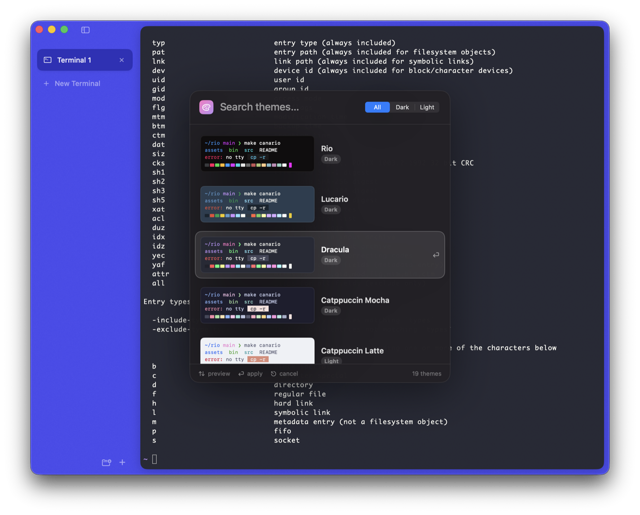Click the white end swatch in Dracula preview

[290, 266]
